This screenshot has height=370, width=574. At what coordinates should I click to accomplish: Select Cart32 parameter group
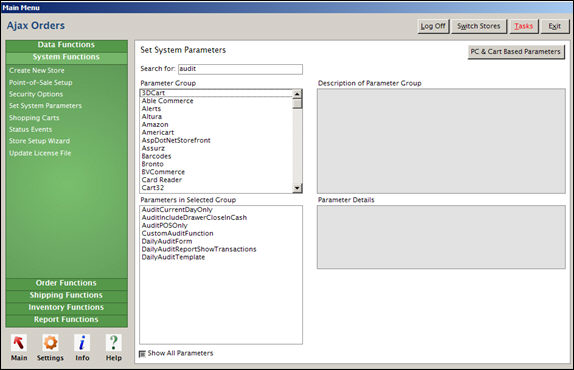(216, 188)
